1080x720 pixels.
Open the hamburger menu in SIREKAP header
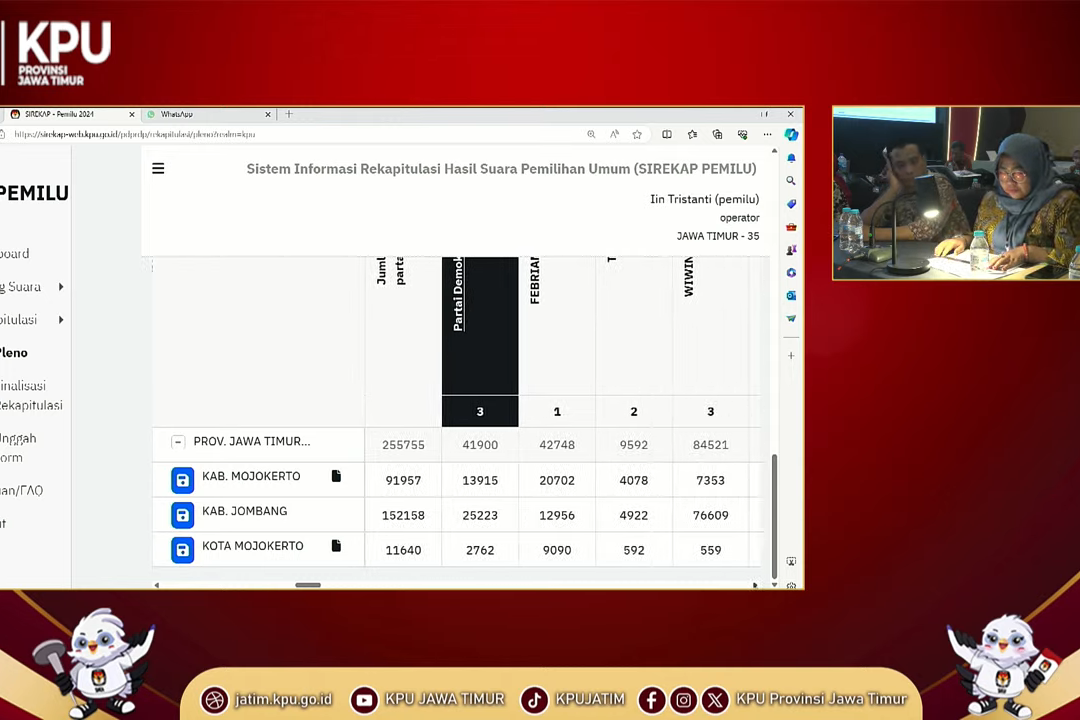tap(158, 168)
